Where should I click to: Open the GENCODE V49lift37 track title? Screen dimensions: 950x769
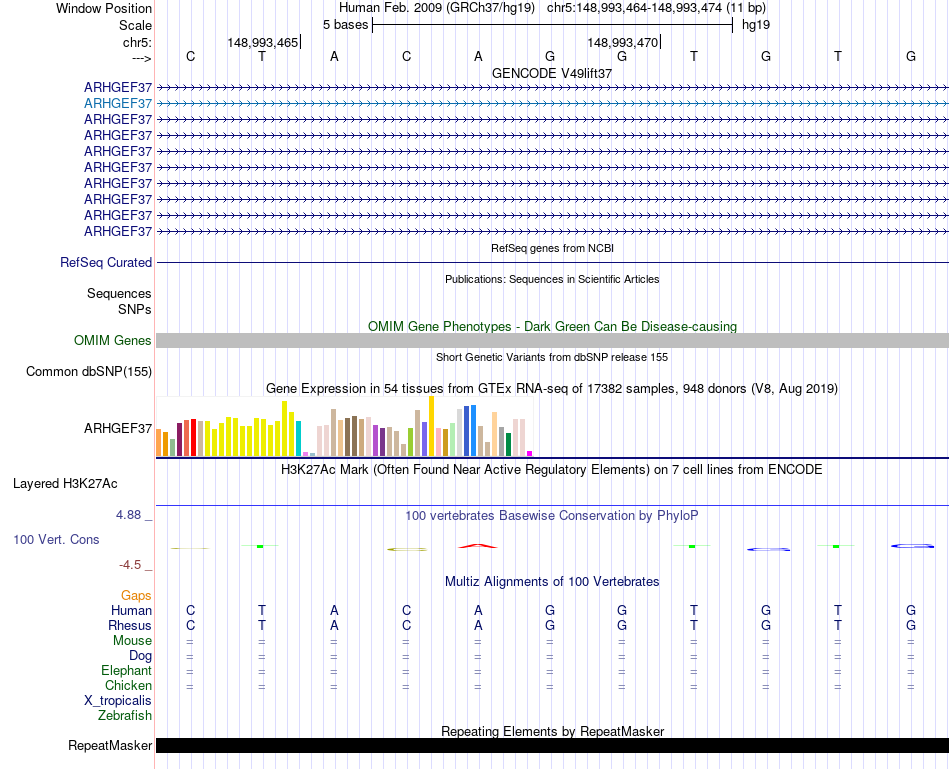(552, 73)
